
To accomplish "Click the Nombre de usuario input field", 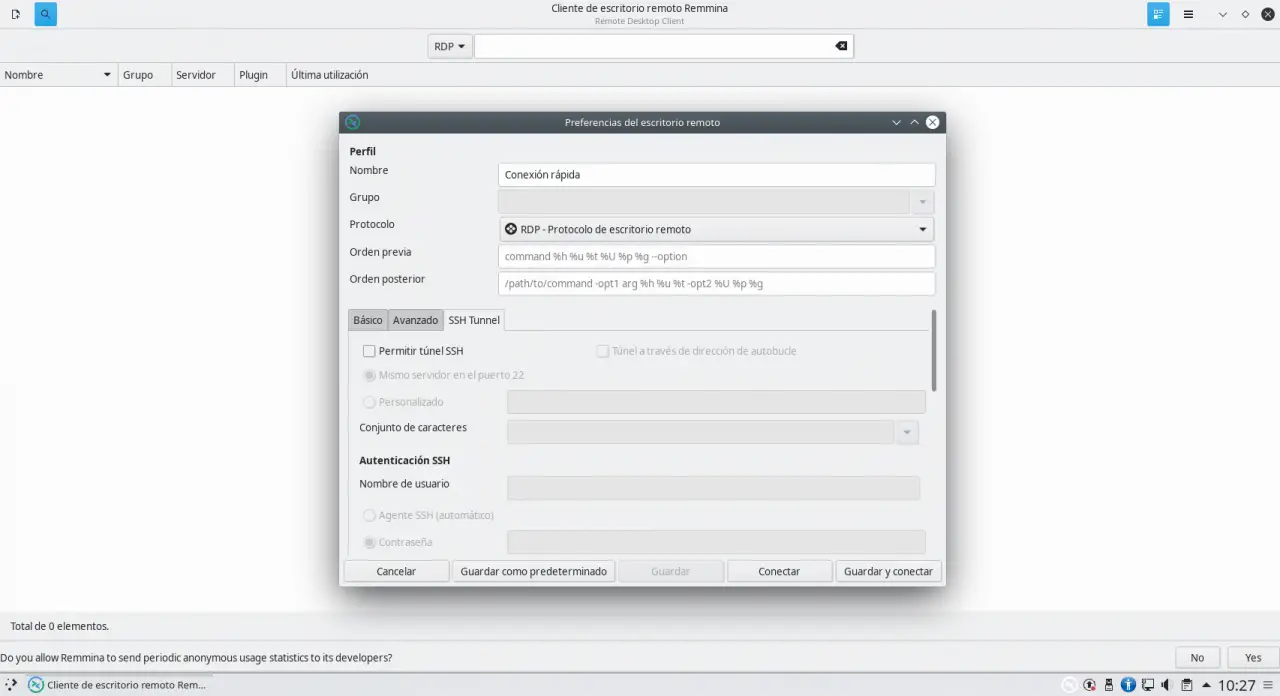I will [714, 488].
